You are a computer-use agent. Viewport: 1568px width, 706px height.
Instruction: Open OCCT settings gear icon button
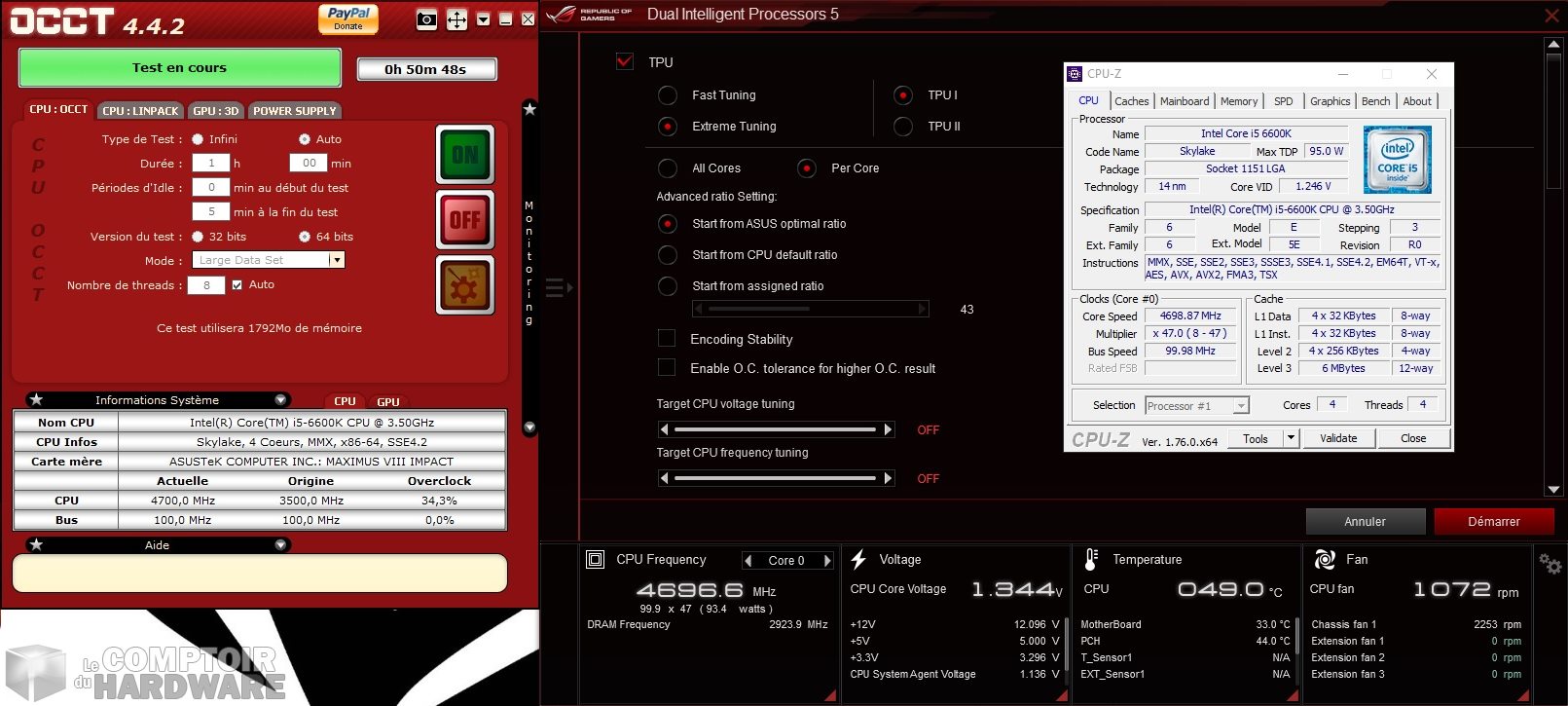[464, 285]
